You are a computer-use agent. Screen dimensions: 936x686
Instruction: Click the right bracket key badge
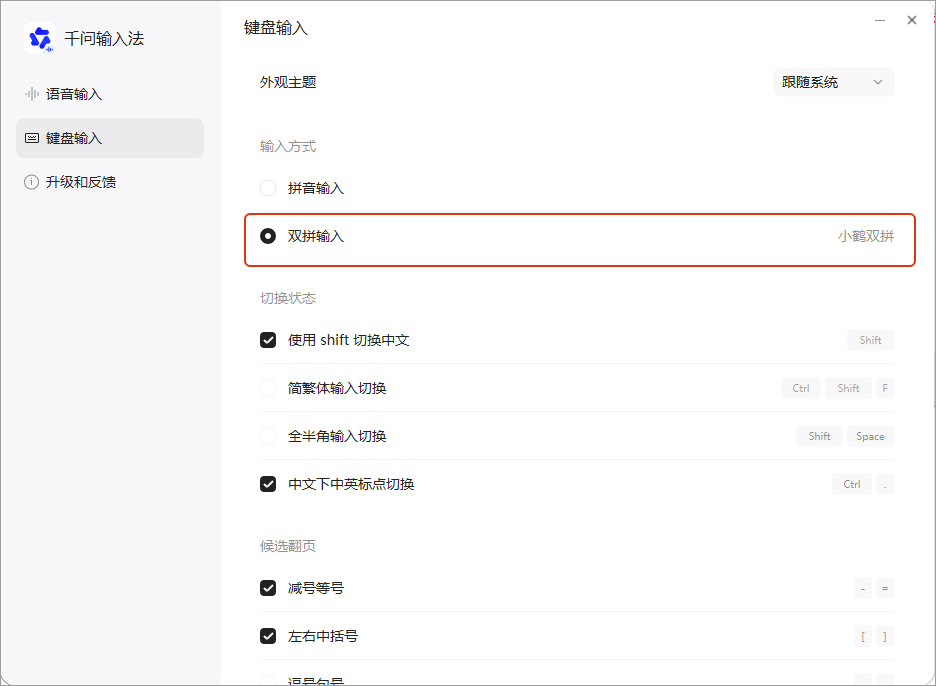[x=885, y=636]
